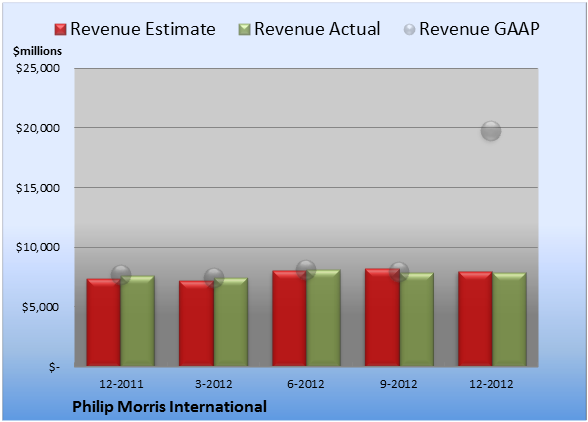Viewport: 588px width, 422px height.
Task: Click the GAAP marker near $20,000 for 12-2012
Action: (x=491, y=131)
